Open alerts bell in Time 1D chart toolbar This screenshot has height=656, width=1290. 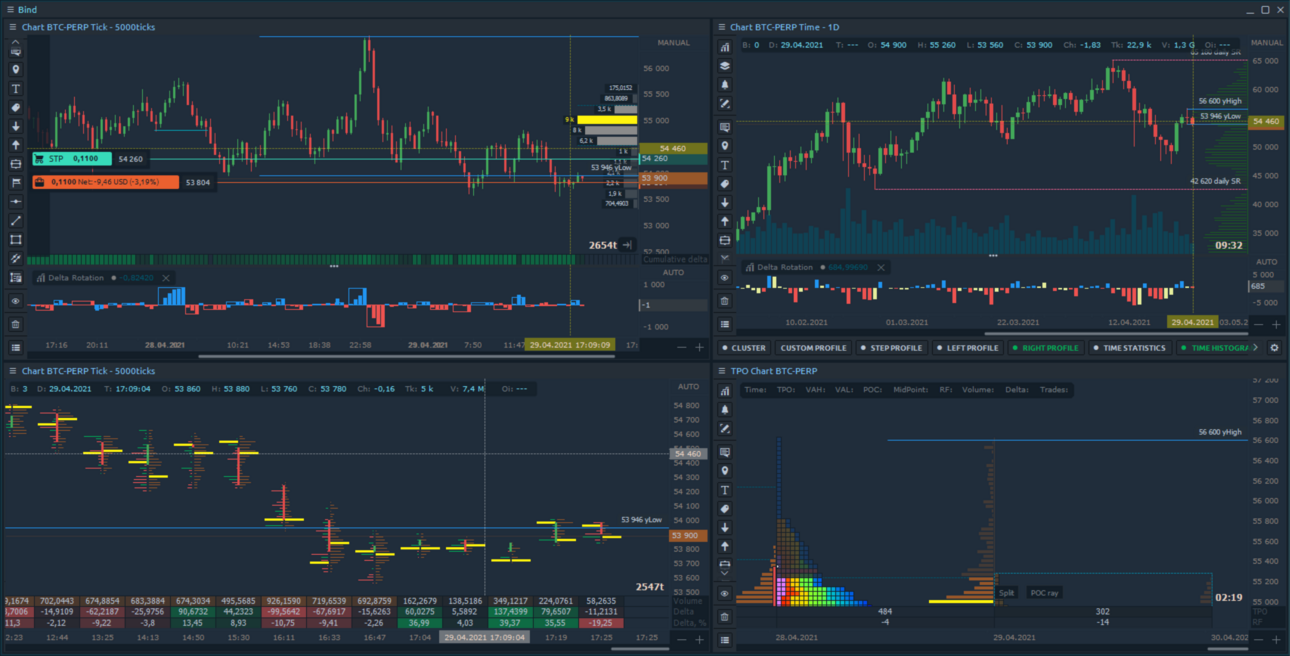tap(725, 85)
